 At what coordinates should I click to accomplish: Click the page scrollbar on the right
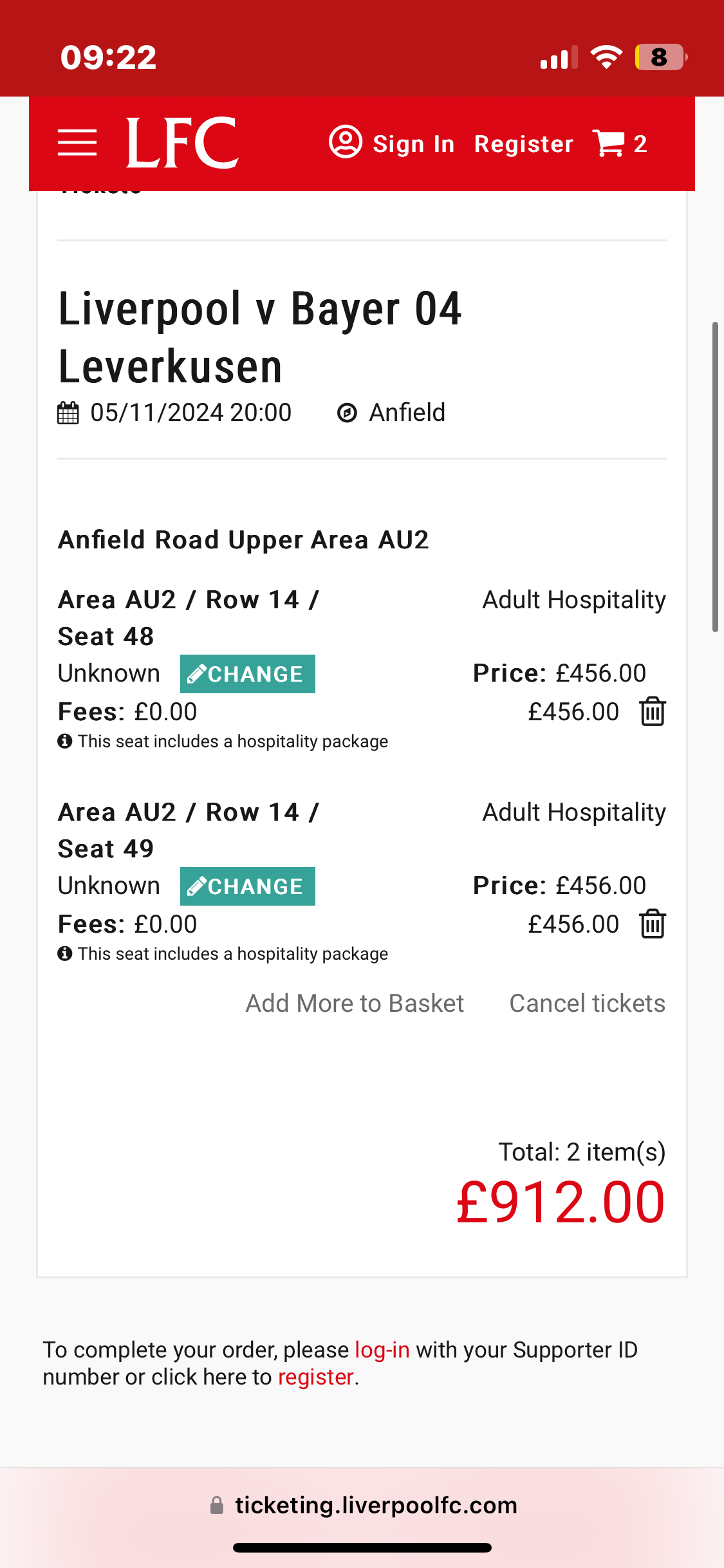tap(714, 476)
